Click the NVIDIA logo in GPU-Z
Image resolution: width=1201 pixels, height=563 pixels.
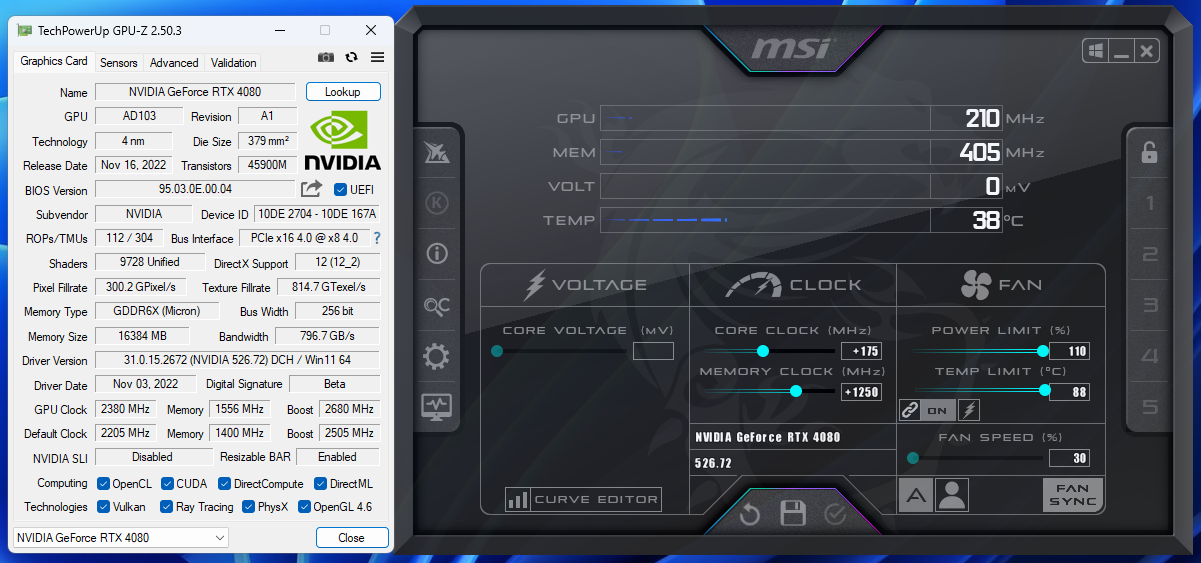pos(342,140)
